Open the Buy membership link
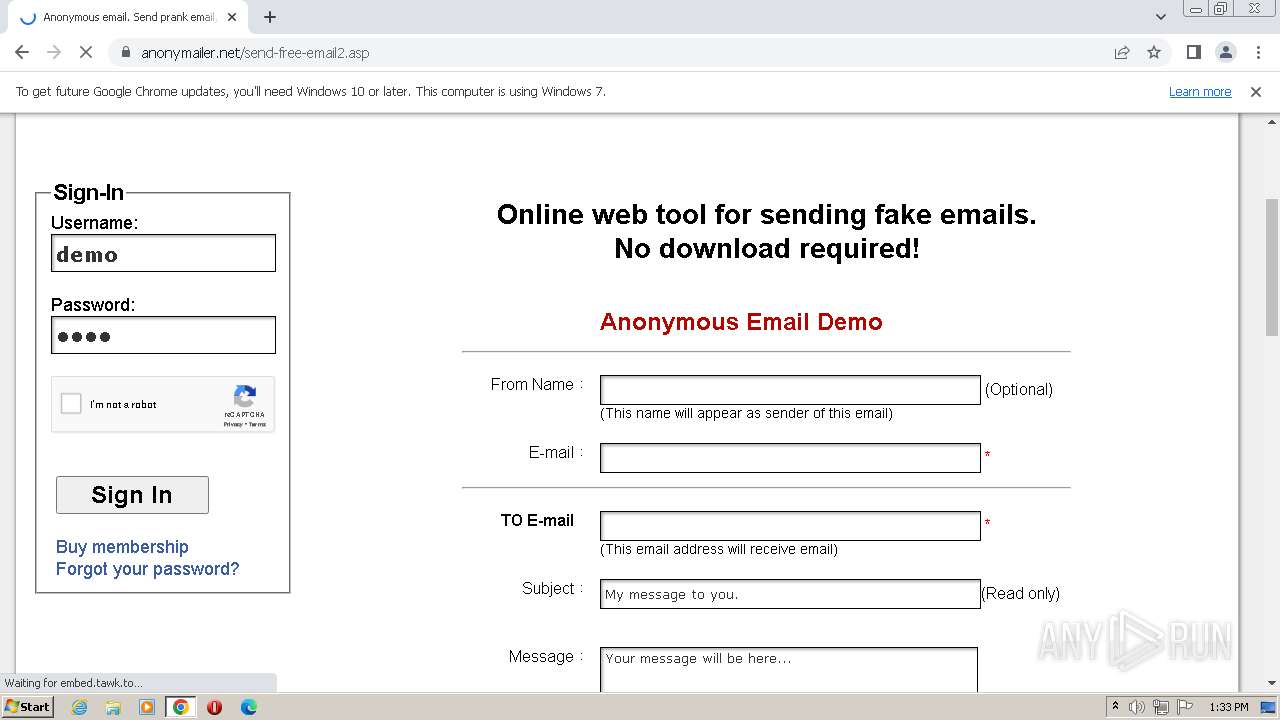 pos(122,547)
